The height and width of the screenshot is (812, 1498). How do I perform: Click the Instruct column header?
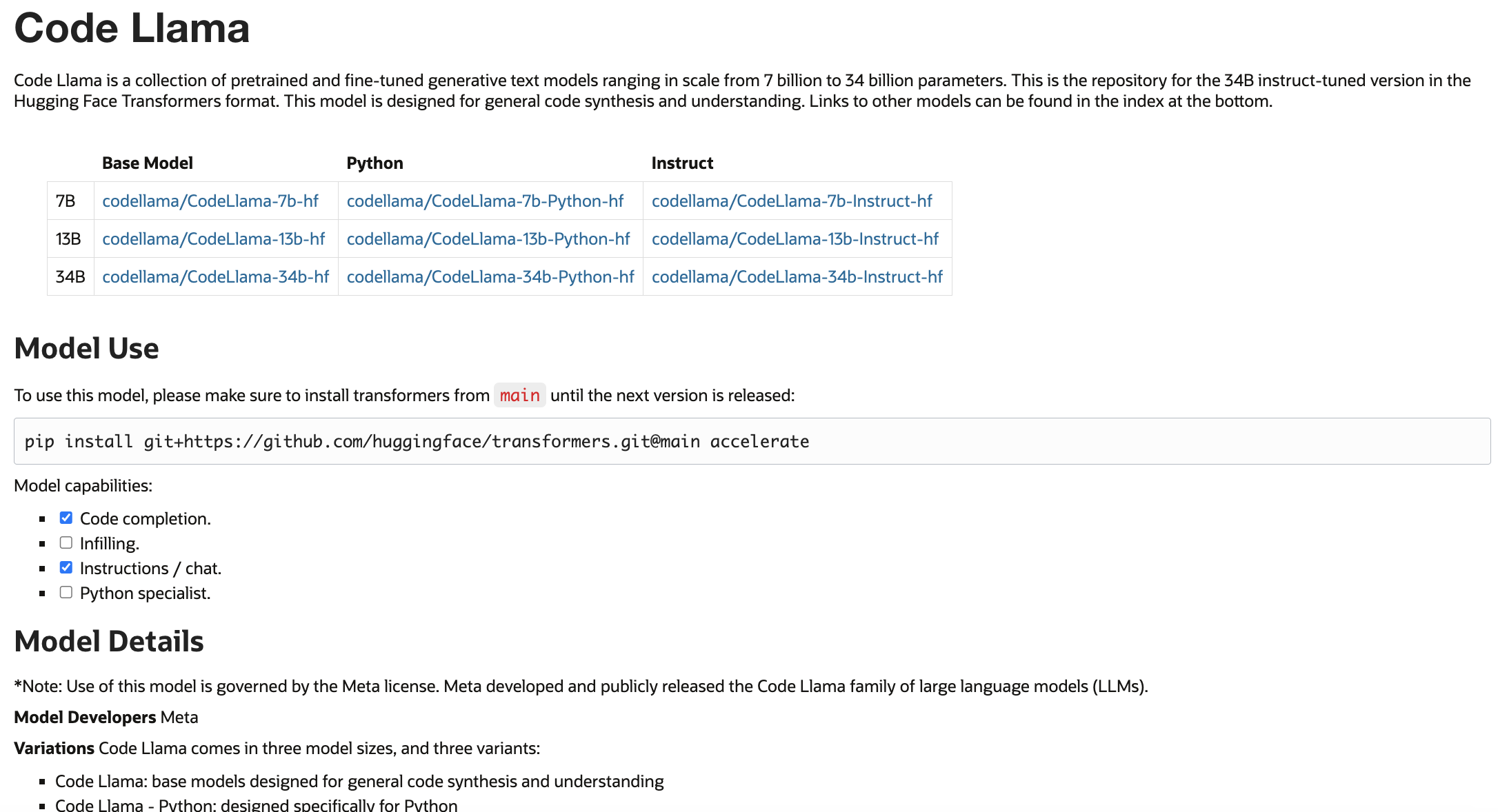(x=682, y=163)
